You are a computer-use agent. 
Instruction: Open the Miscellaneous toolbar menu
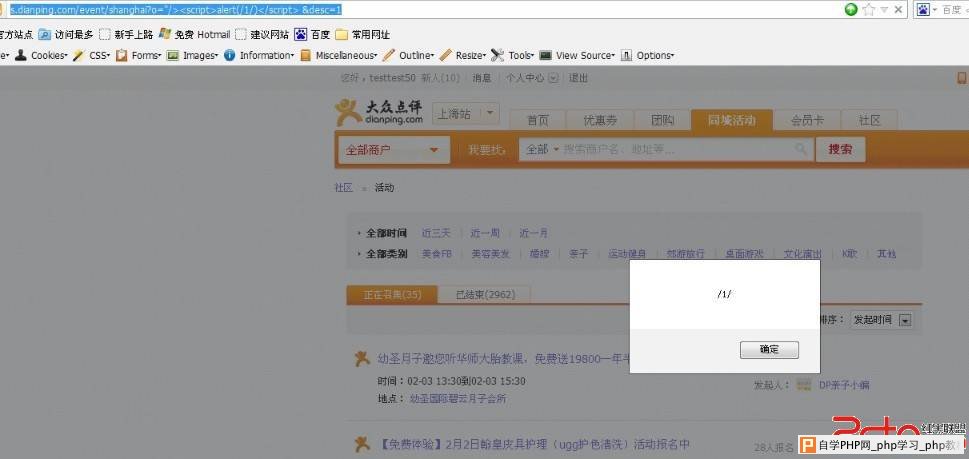coord(339,55)
